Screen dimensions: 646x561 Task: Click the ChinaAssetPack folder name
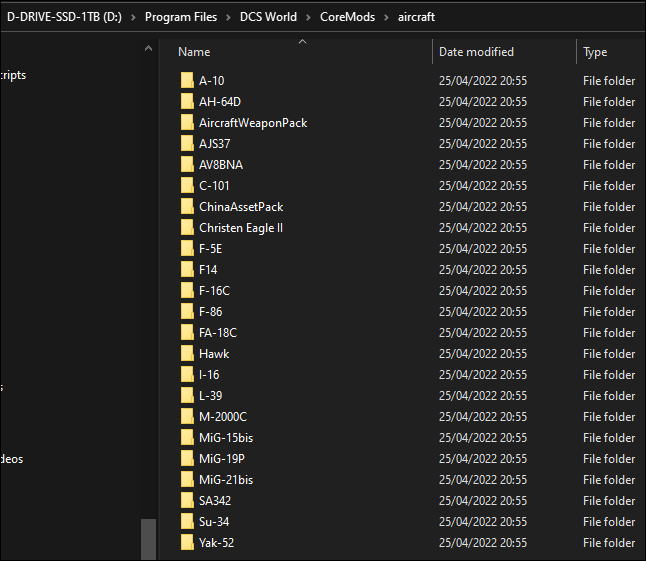click(241, 207)
